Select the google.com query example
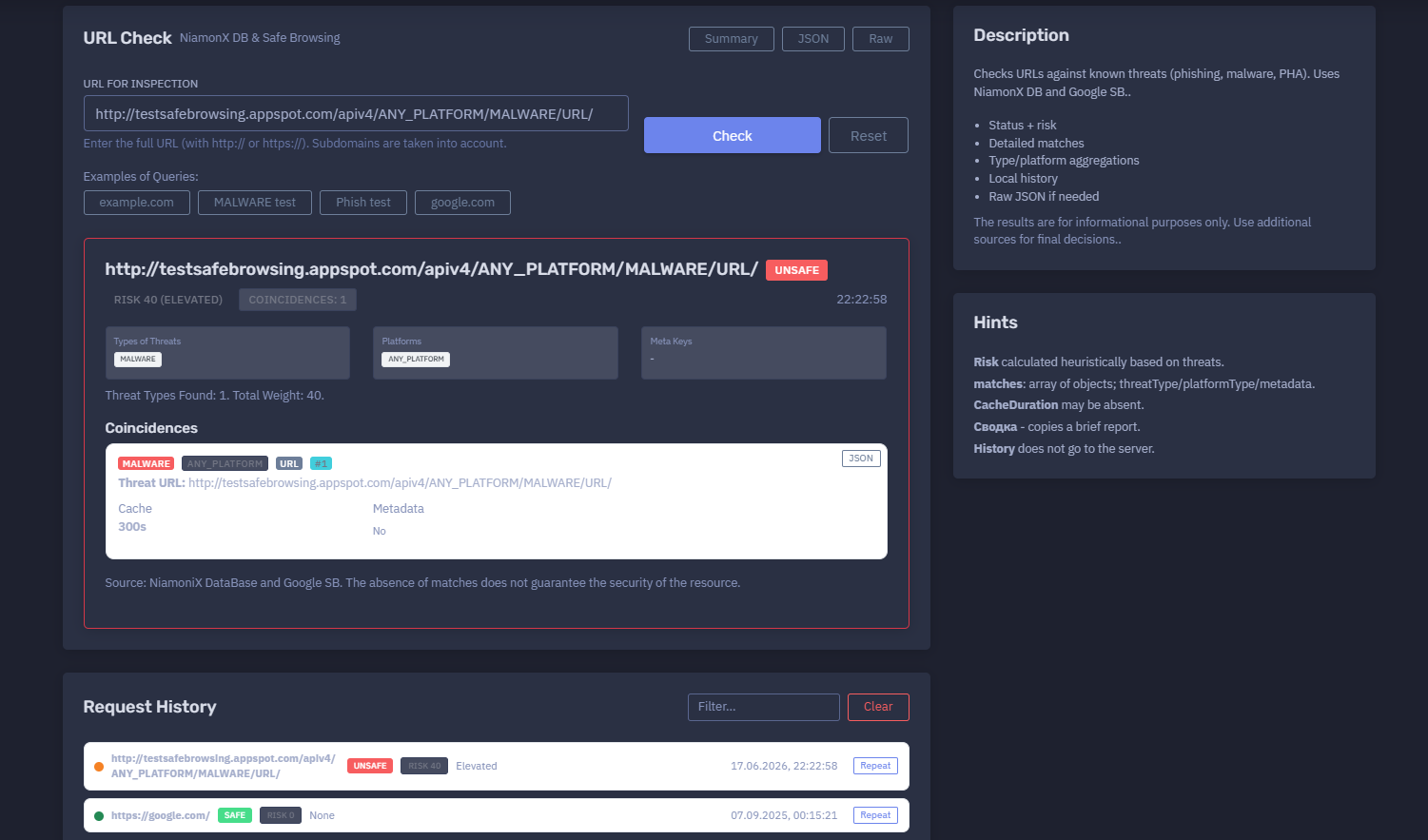The image size is (1428, 840). coord(462,203)
